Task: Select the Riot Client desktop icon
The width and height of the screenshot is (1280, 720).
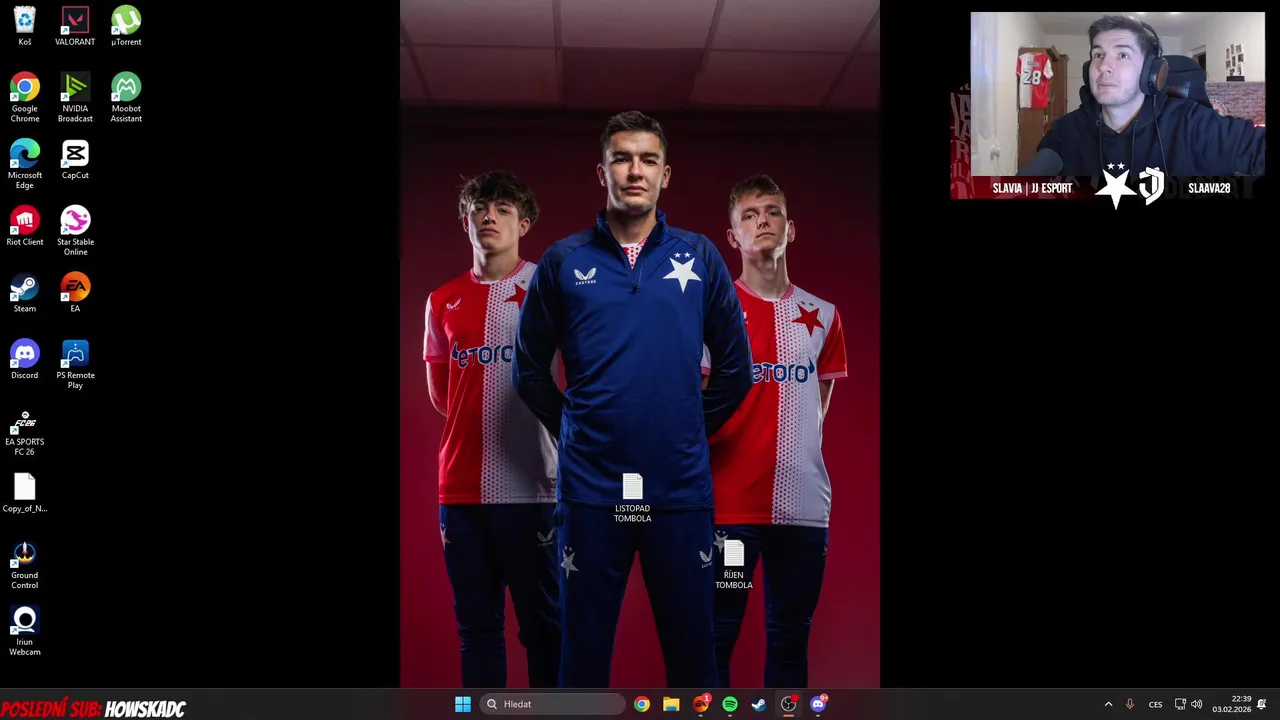Action: 25,227
